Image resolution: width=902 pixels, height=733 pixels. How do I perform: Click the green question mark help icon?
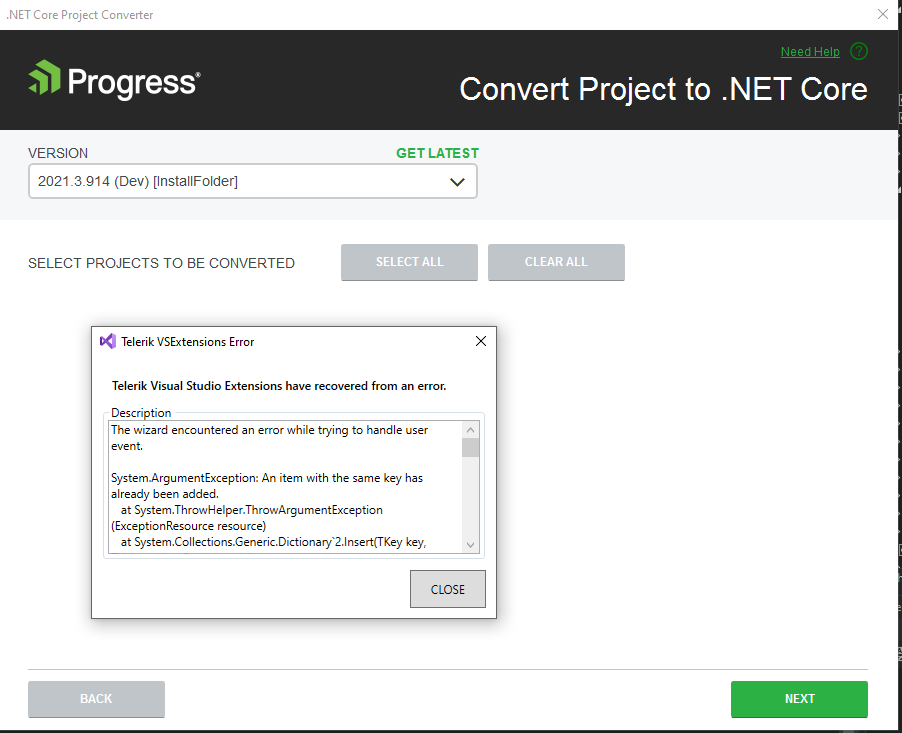[859, 51]
